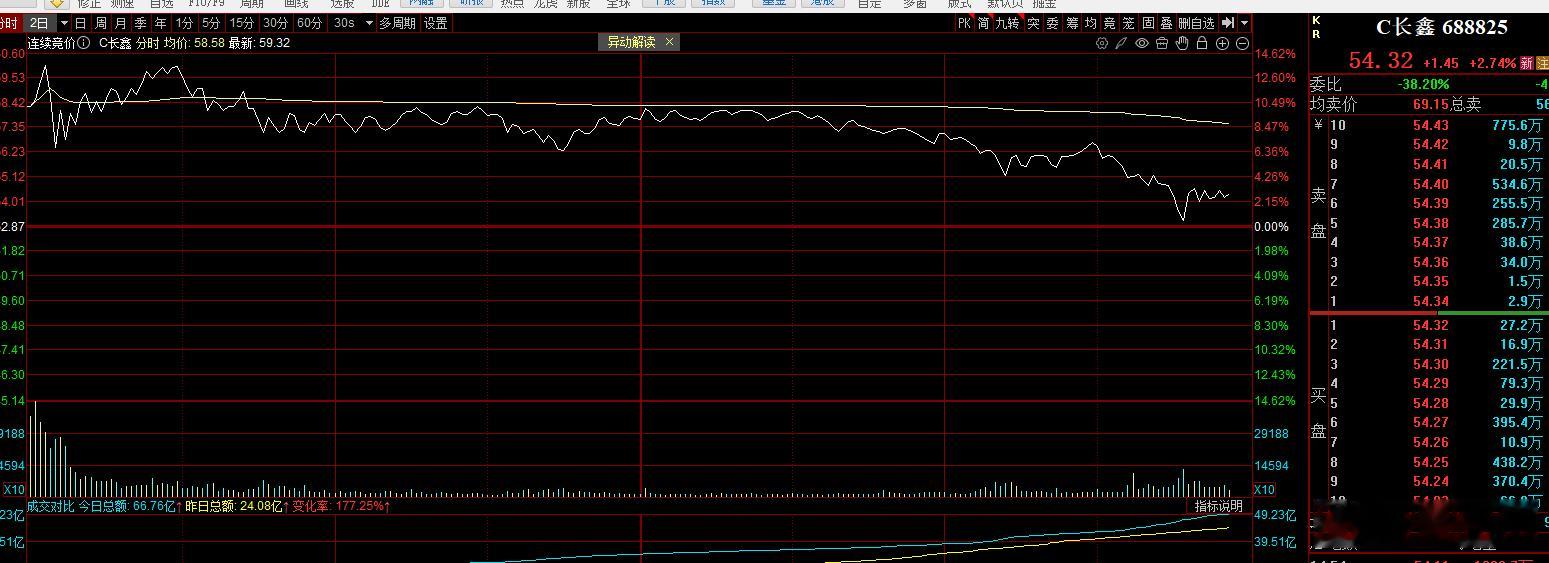Image resolution: width=1549 pixels, height=563 pixels.
Task: Expand the 2日 period dropdown arrow
Action: (x=64, y=23)
